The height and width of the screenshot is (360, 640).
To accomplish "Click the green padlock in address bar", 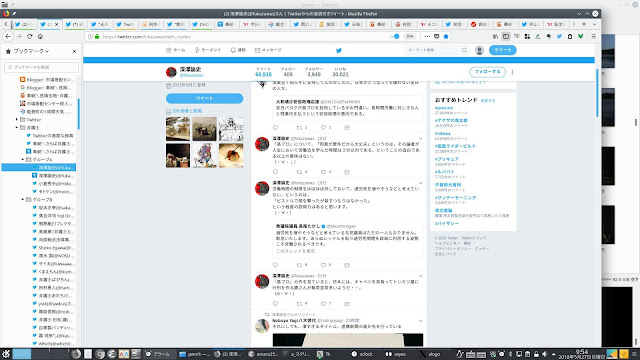I will click(x=97, y=36).
